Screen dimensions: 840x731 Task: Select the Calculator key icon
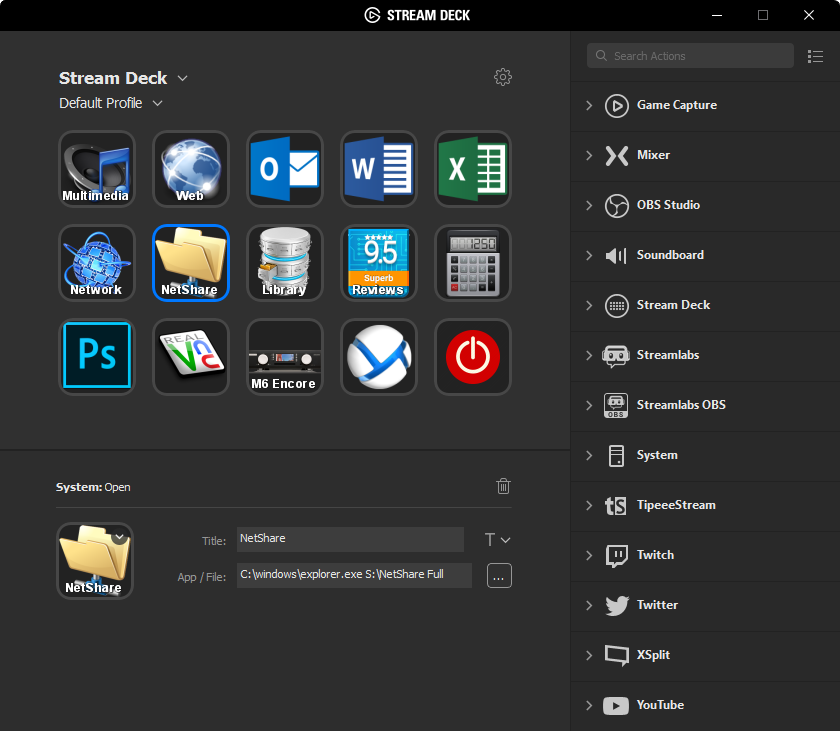pos(473,263)
